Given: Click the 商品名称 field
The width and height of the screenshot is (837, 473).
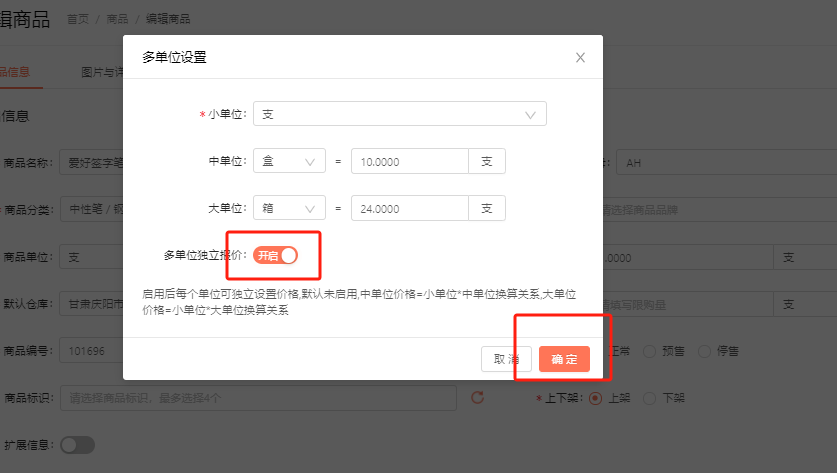Looking at the screenshot, I should point(91,163).
